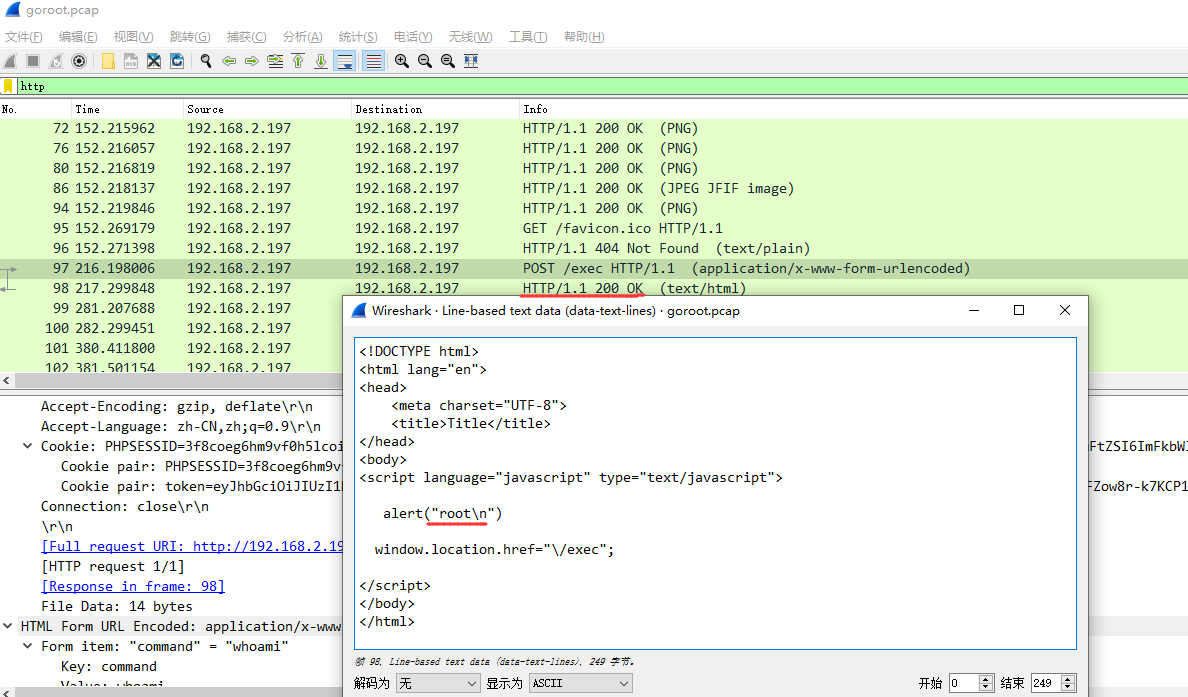1188x697 pixels.
Task: Stop the running capture
Action: (x=33, y=61)
